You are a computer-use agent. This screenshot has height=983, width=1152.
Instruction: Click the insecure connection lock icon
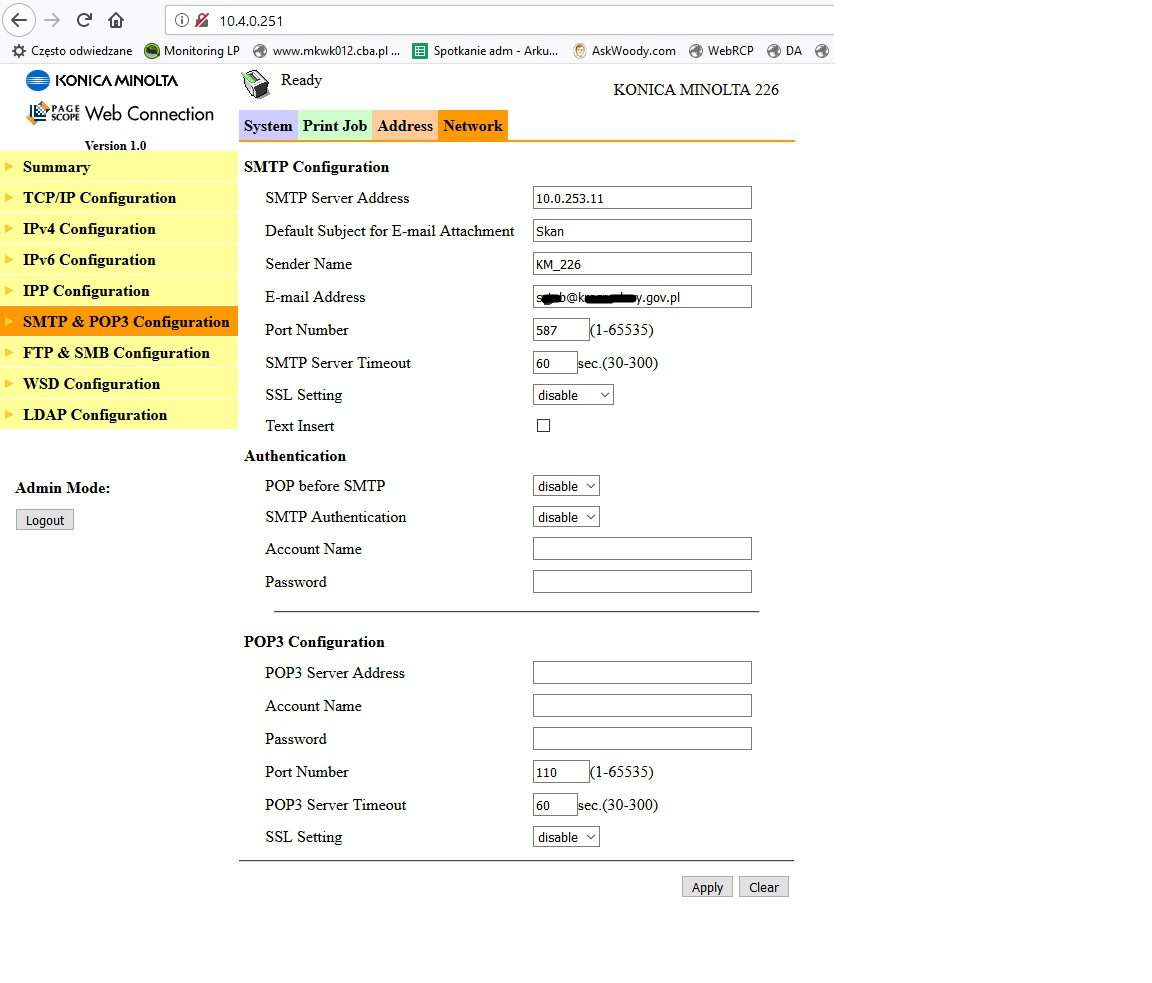(x=202, y=21)
